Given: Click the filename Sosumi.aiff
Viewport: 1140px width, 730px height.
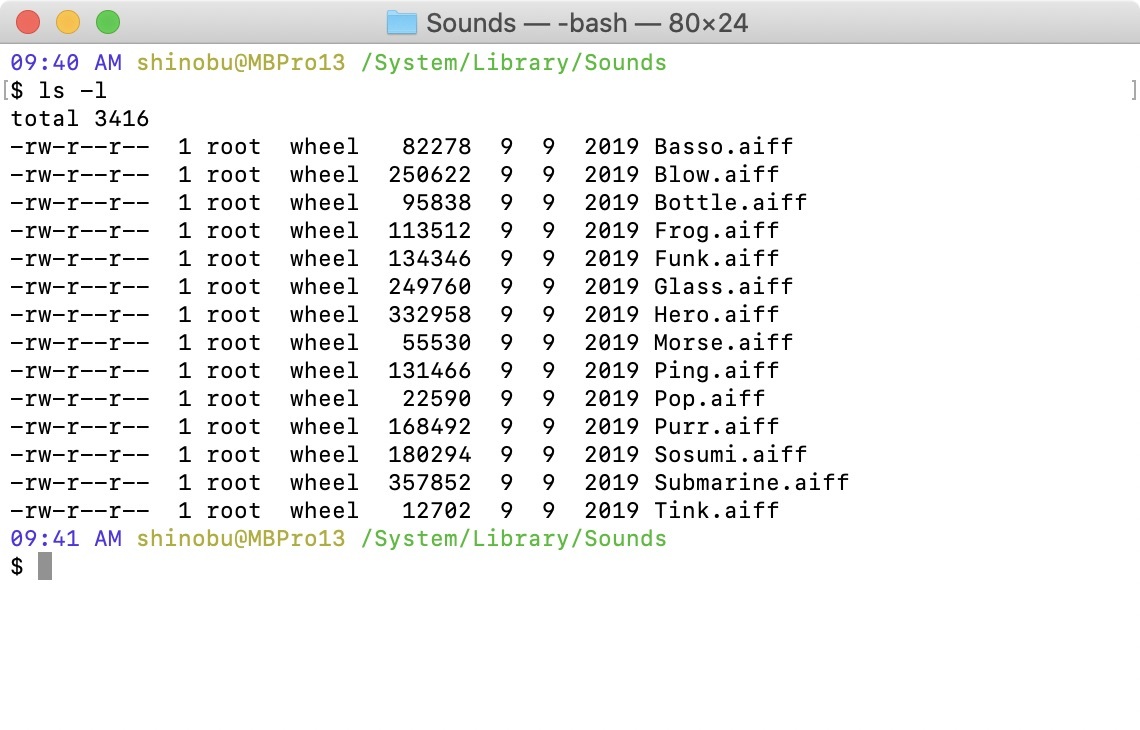Looking at the screenshot, I should [x=731, y=454].
